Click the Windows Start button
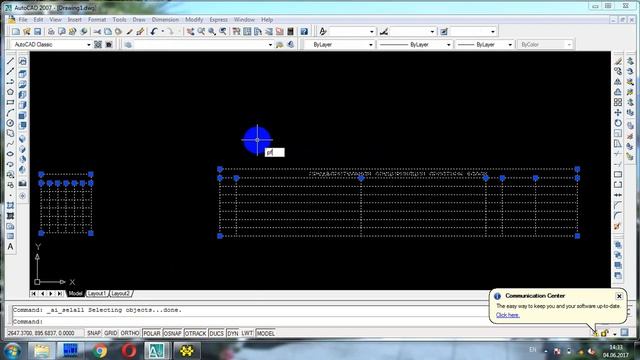 click(x=13, y=351)
